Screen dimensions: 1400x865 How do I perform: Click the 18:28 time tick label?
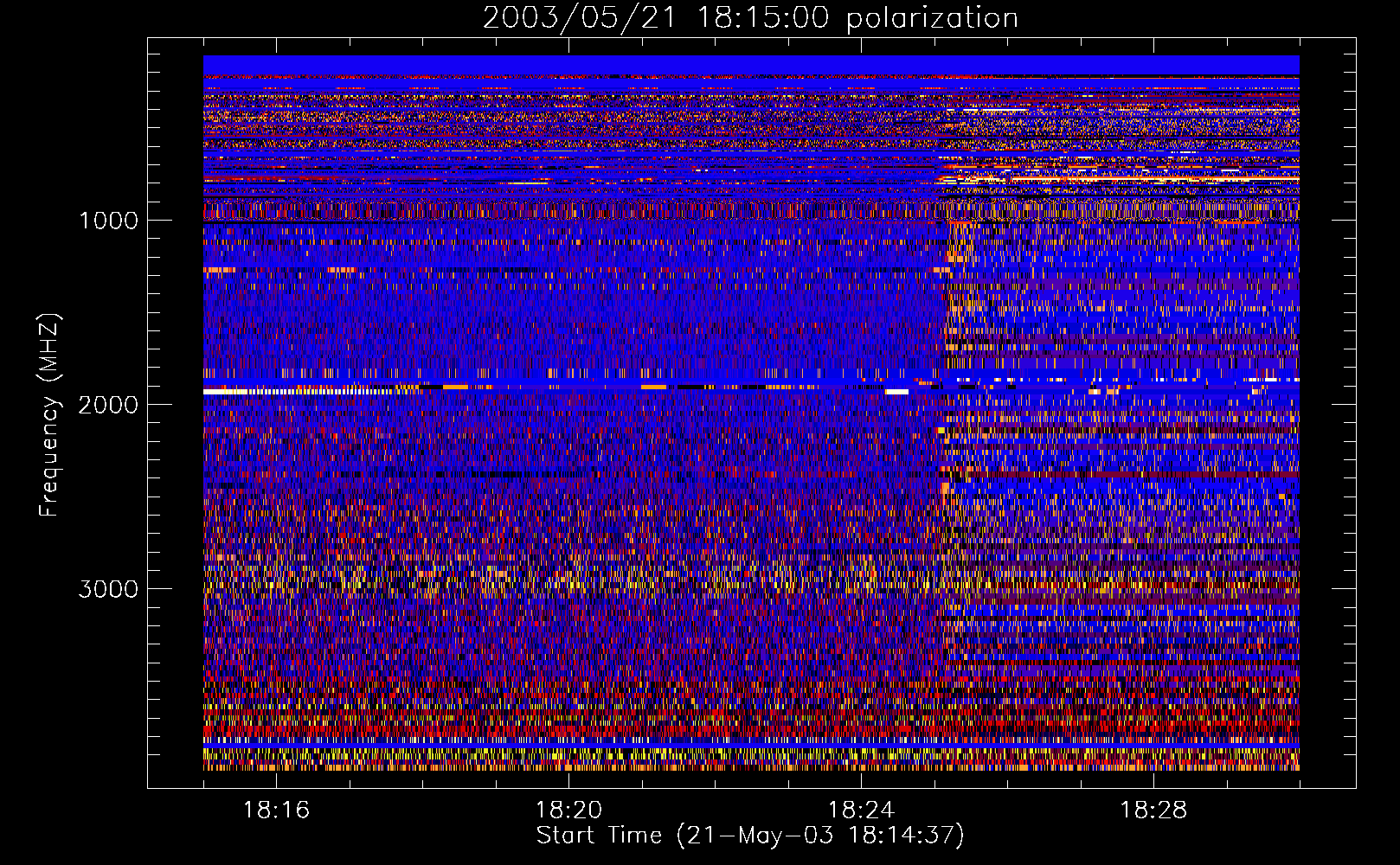(x=1153, y=811)
